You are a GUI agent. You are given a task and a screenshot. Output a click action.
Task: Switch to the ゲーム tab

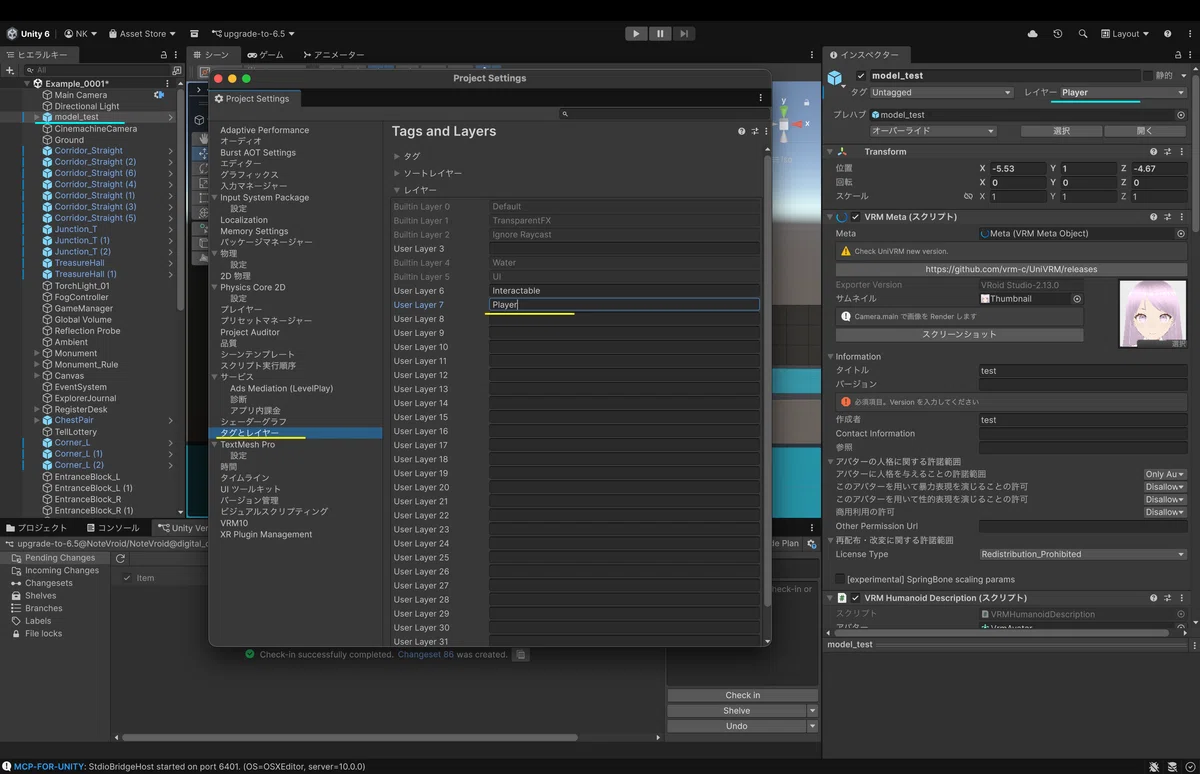pos(265,55)
